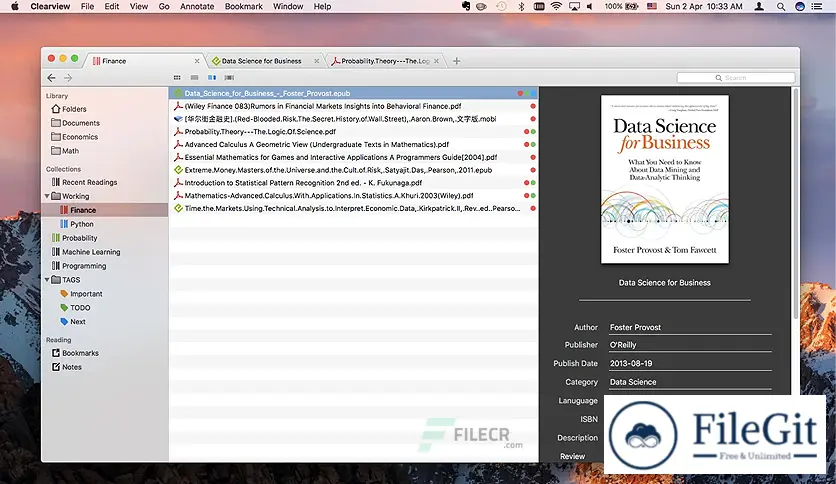This screenshot has width=836, height=484.
Task: Open Bookmarks under Reading
Action: coord(75,353)
